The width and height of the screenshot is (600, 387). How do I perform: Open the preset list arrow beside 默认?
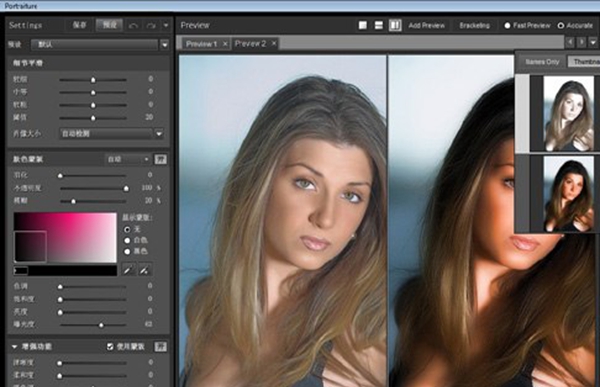[165, 44]
